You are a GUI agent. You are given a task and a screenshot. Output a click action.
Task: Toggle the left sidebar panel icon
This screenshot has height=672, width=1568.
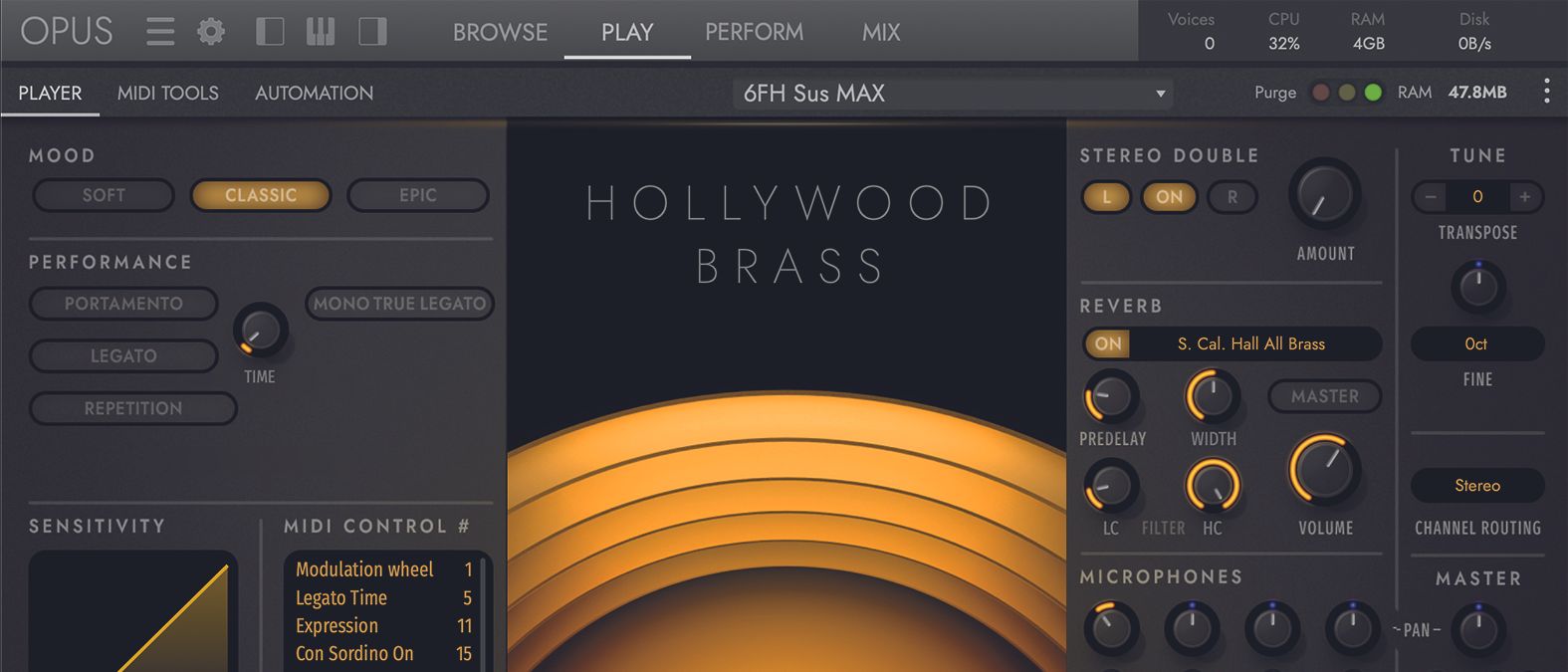(x=270, y=32)
